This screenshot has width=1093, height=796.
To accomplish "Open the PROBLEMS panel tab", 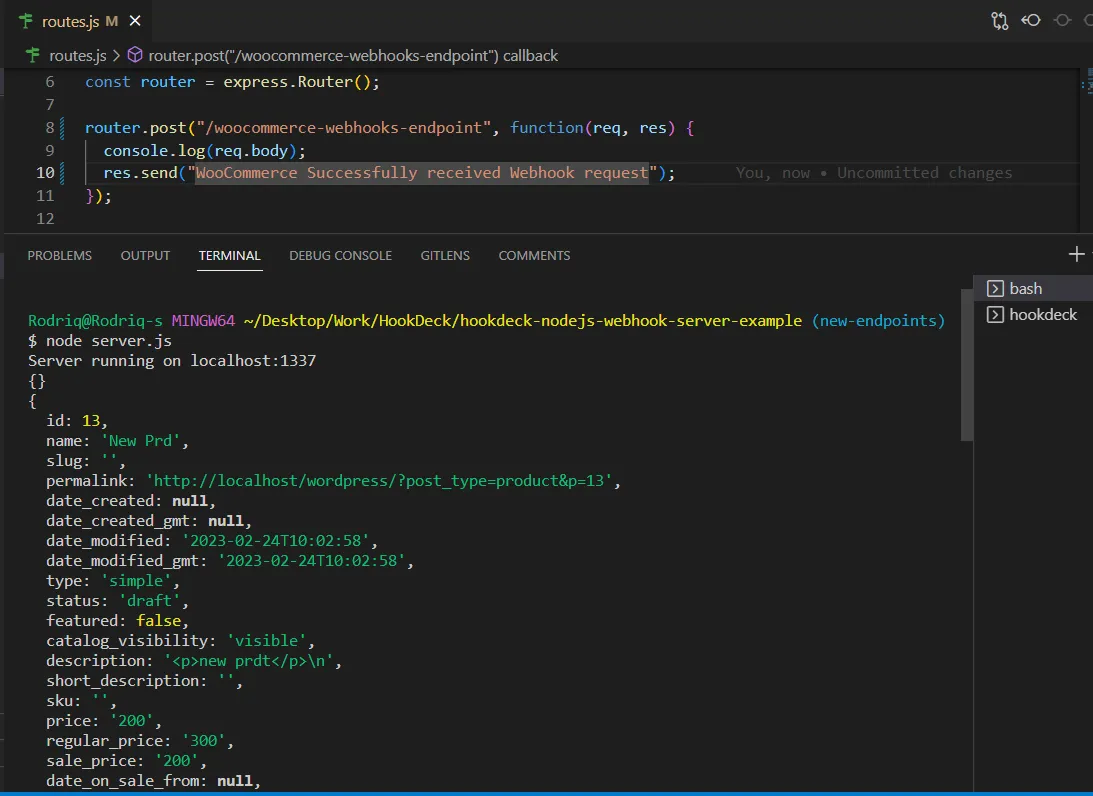I will (x=59, y=255).
